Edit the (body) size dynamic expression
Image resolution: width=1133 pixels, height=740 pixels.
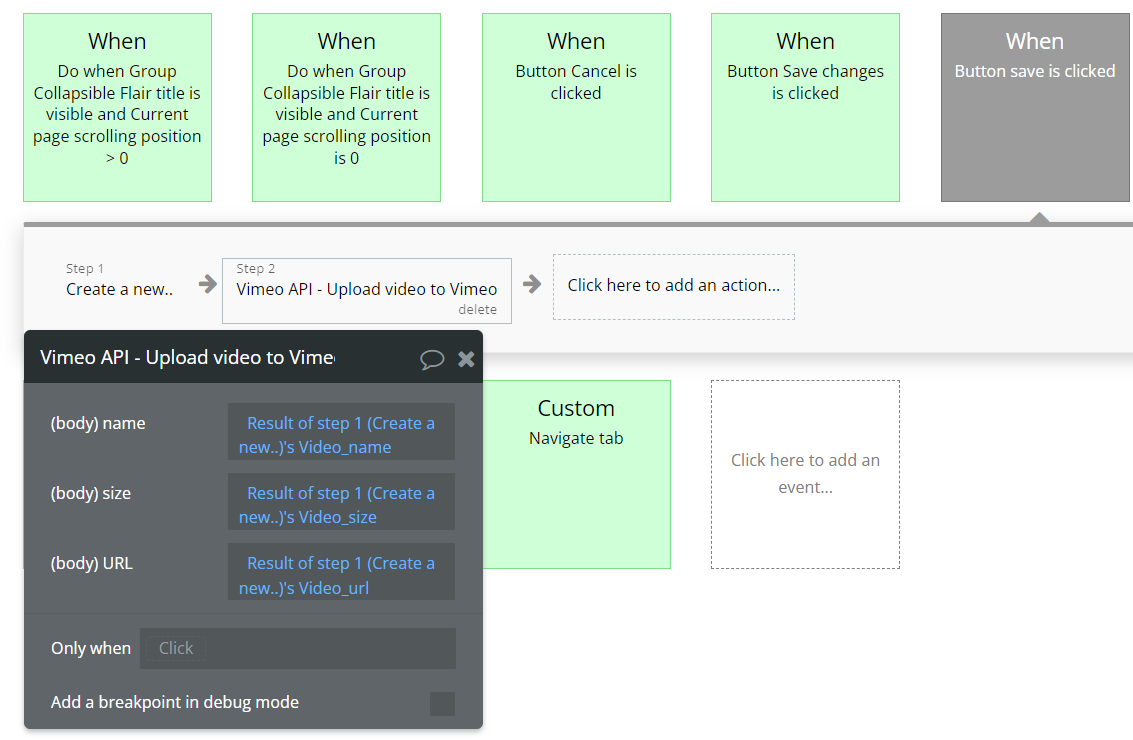tap(341, 502)
